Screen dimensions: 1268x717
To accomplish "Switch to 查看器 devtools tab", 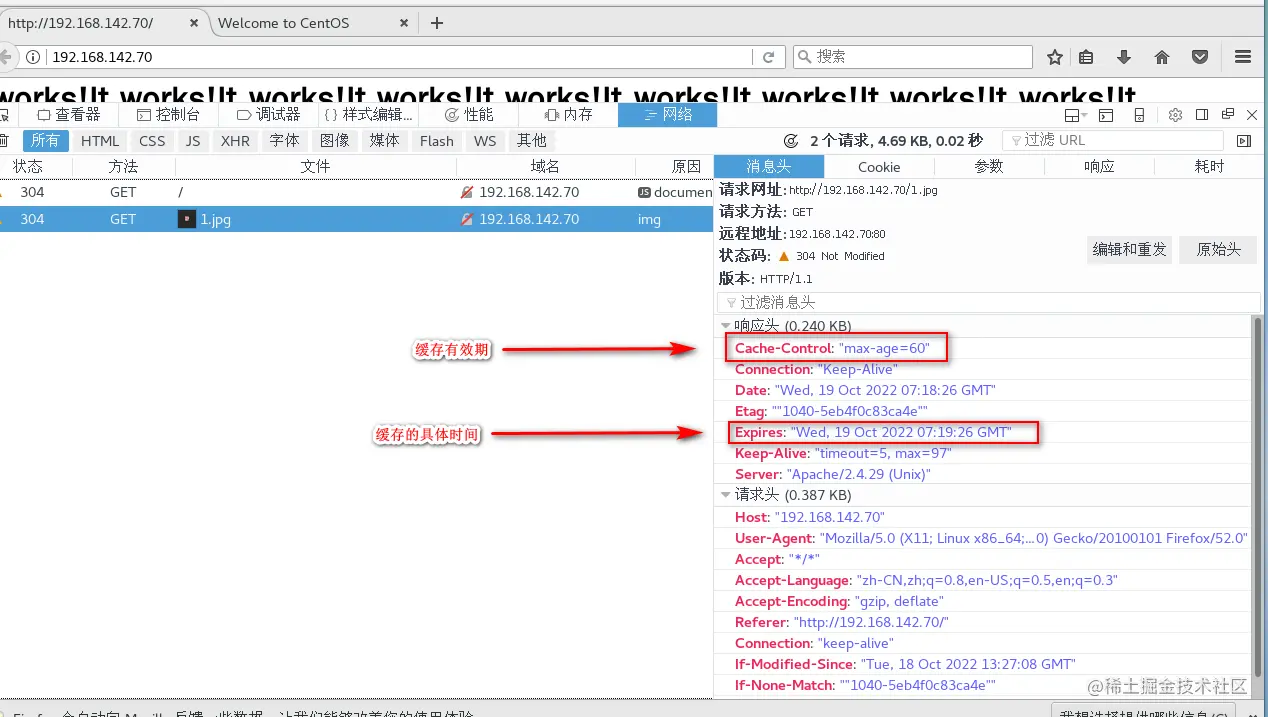I will coord(69,115).
